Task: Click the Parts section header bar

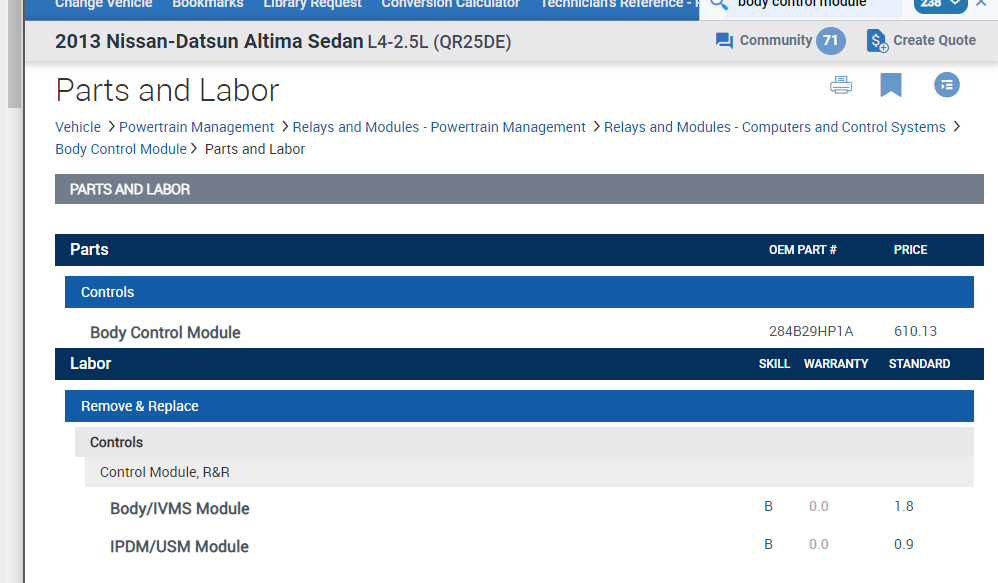Action: click(519, 249)
